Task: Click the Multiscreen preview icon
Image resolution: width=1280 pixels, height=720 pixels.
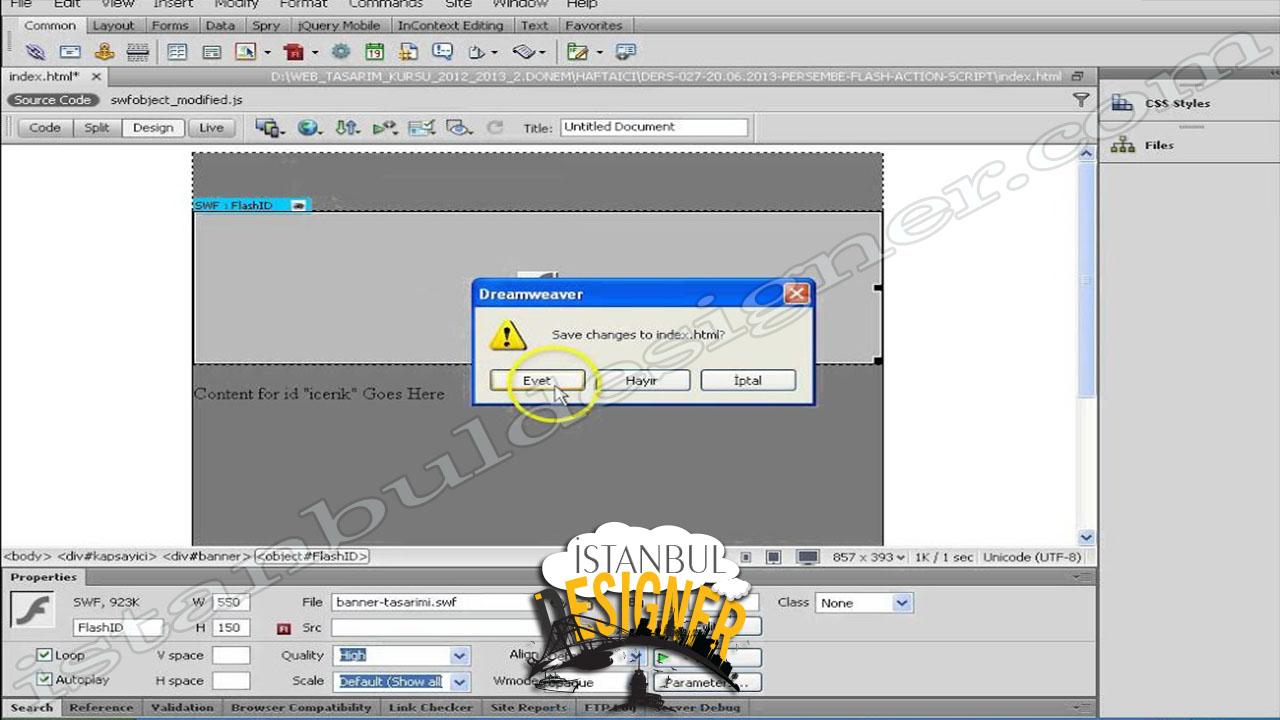Action: [x=267, y=127]
